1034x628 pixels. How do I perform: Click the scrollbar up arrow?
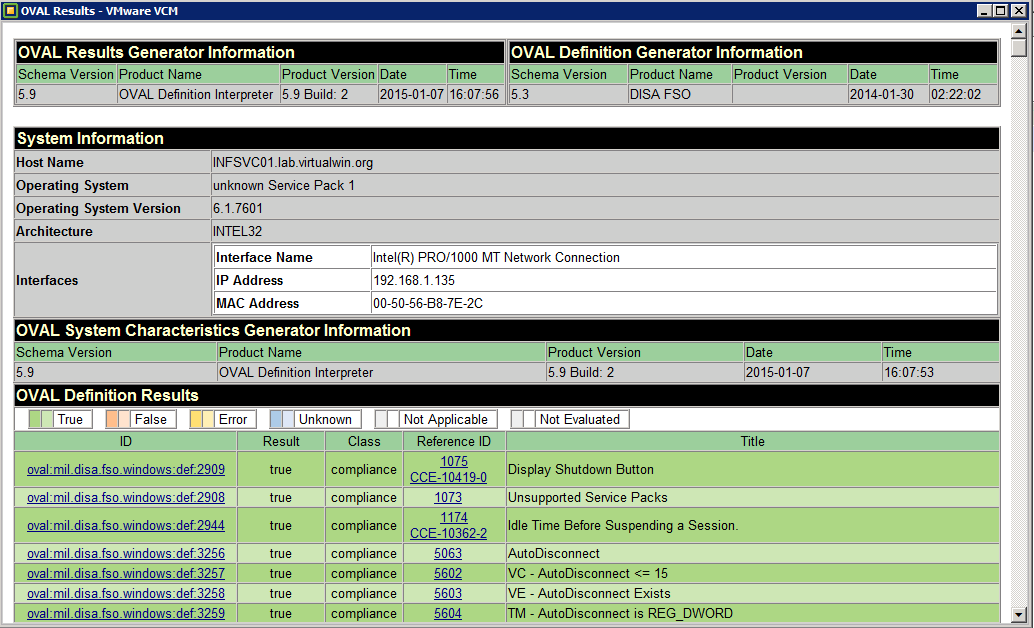tap(1019, 30)
